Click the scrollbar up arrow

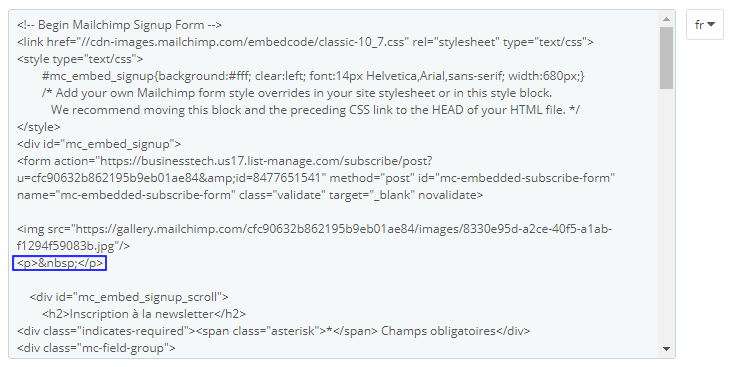coord(666,19)
